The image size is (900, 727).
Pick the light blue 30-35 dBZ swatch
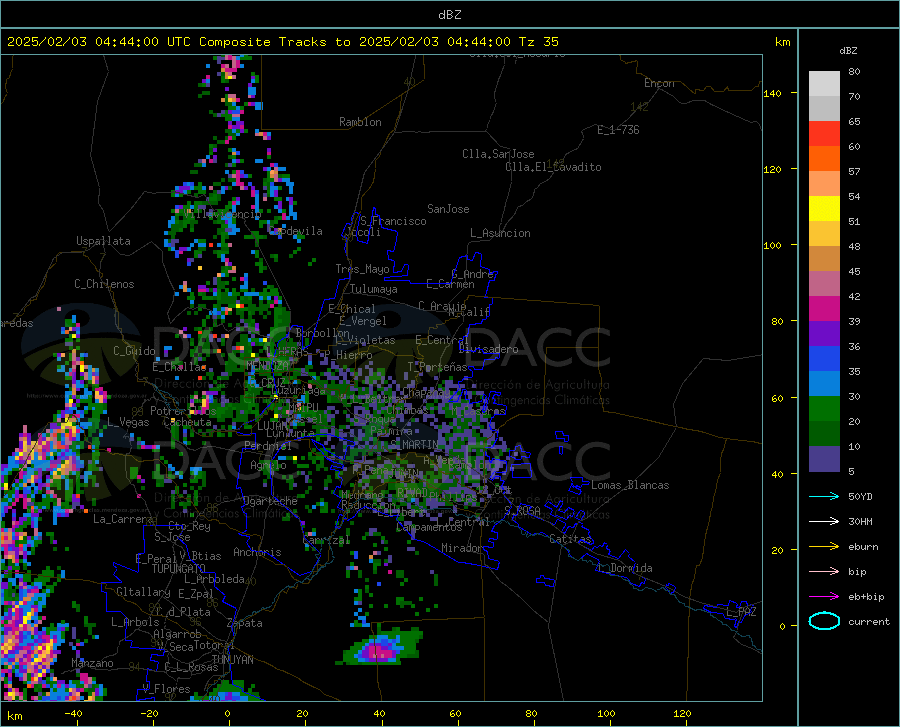coord(824,384)
